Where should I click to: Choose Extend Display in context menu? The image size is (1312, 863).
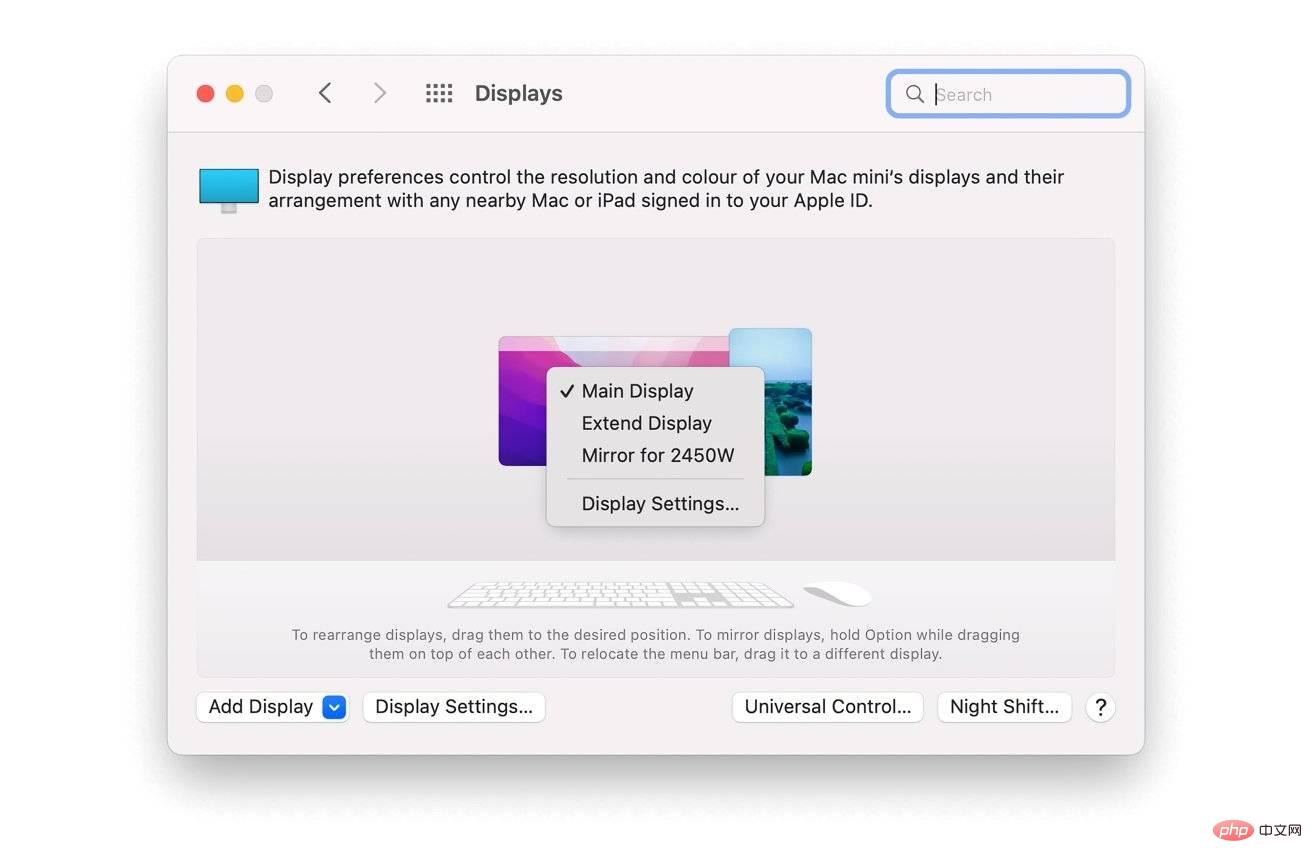[655, 423]
